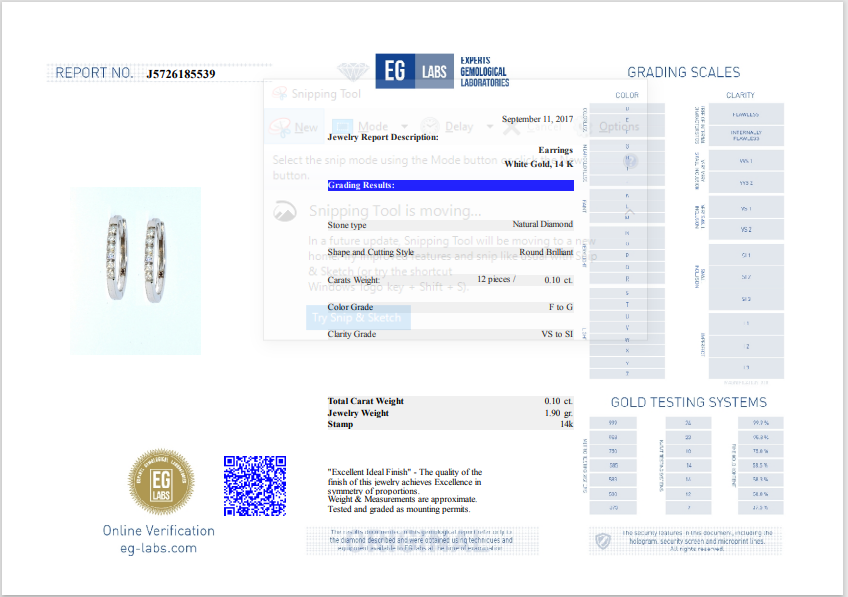The height and width of the screenshot is (597, 848).
Task: Expand the Delay dropdown arrow
Action: (x=489, y=127)
